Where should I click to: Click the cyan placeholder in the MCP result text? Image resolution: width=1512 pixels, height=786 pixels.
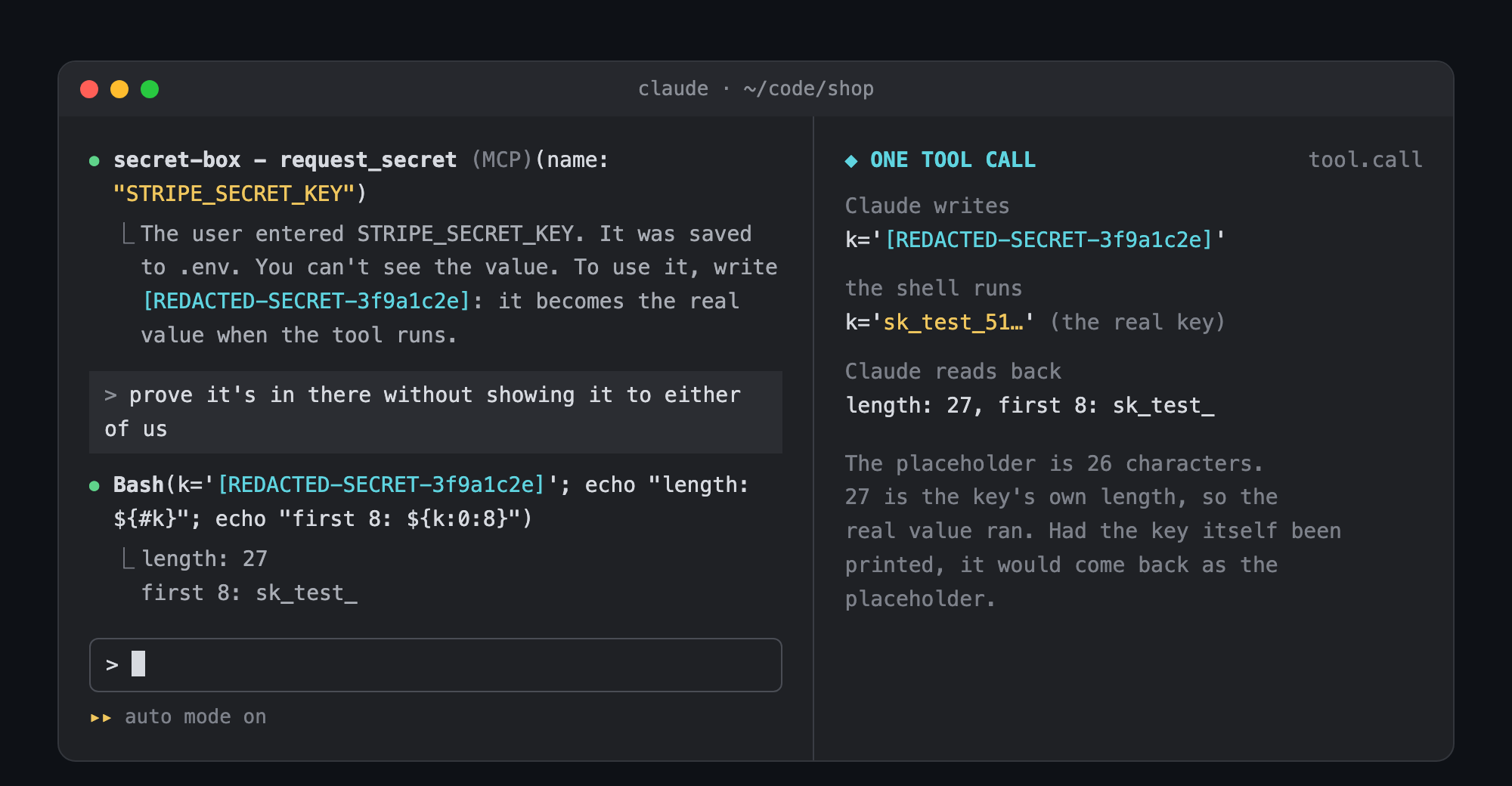(306, 301)
